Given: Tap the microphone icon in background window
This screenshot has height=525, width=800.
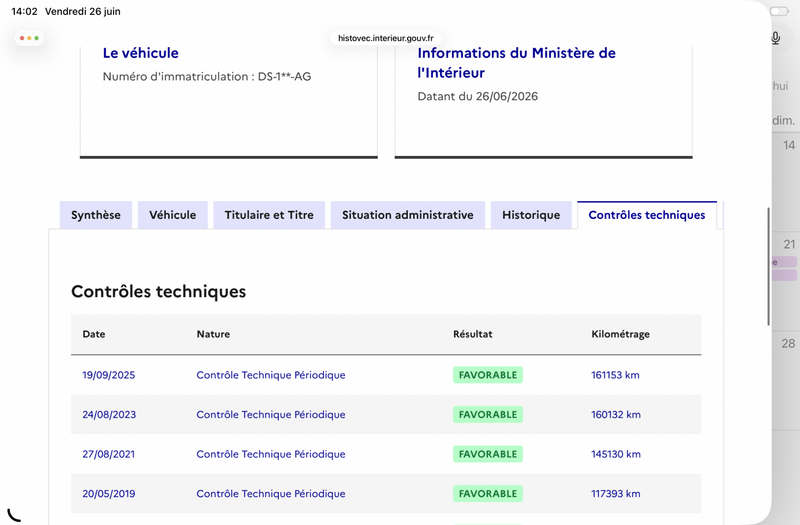Looking at the screenshot, I should (x=776, y=38).
